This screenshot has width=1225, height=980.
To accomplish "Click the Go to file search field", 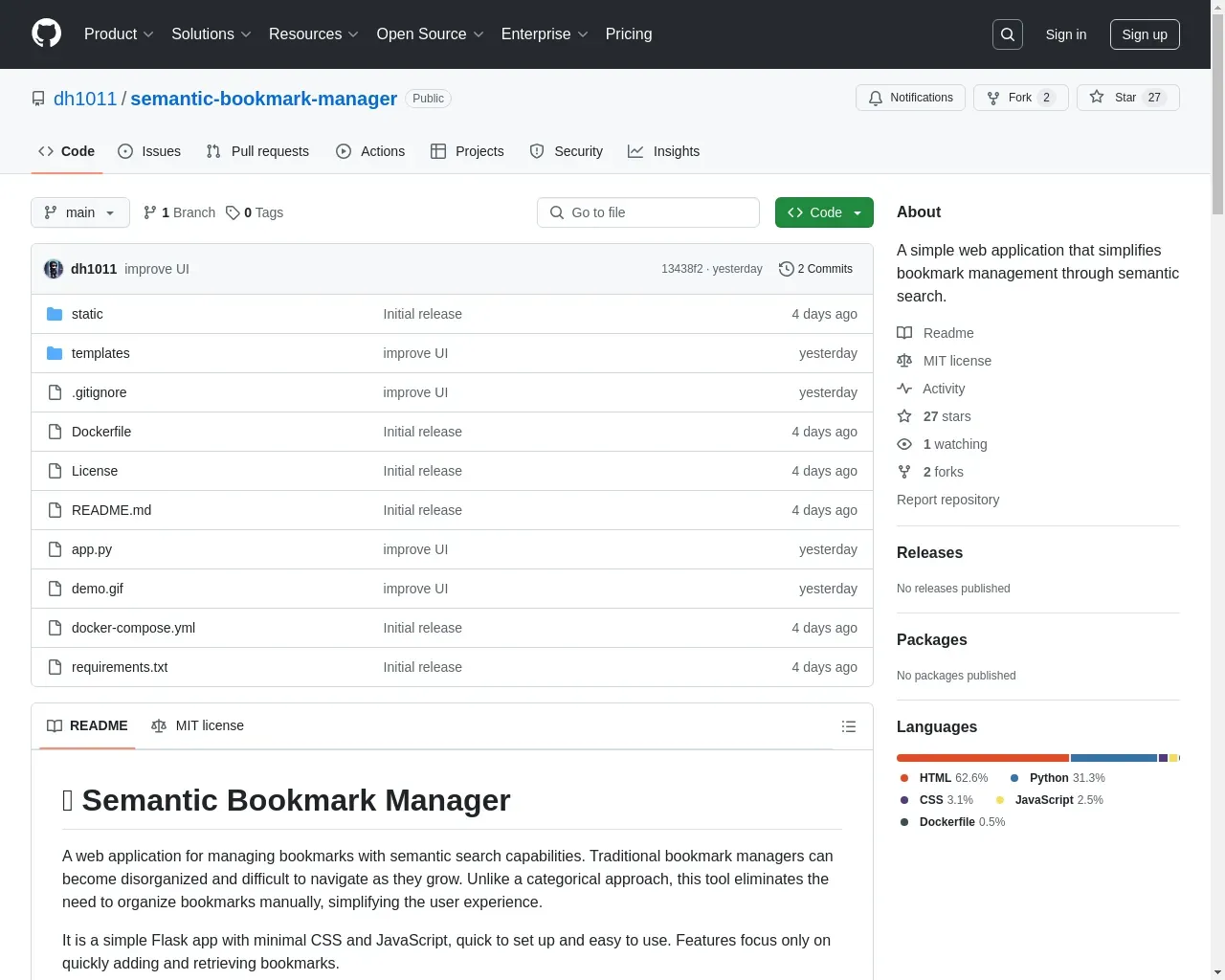I will click(648, 212).
